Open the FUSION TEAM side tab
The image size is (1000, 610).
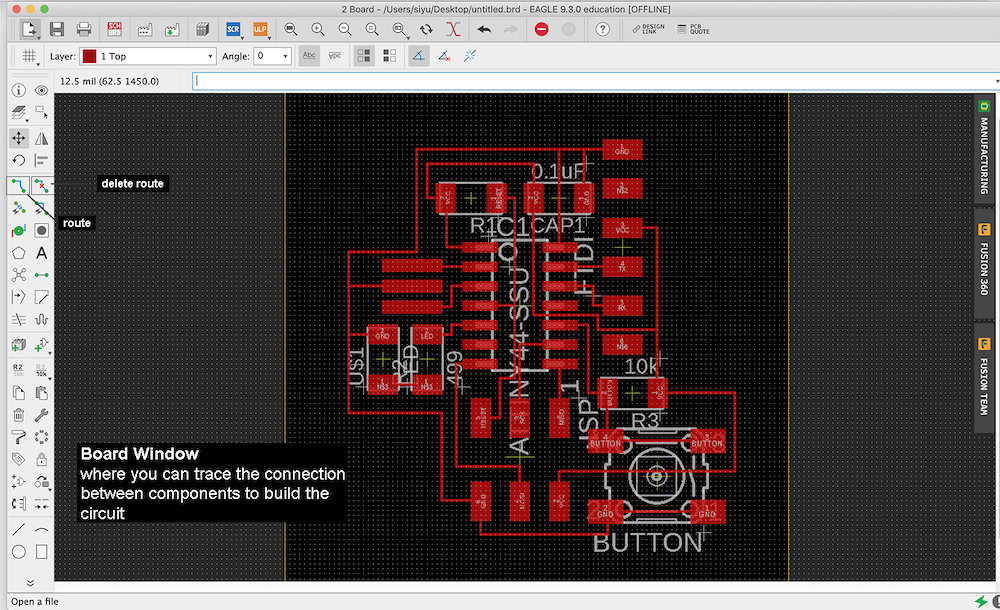pyautogui.click(x=984, y=378)
